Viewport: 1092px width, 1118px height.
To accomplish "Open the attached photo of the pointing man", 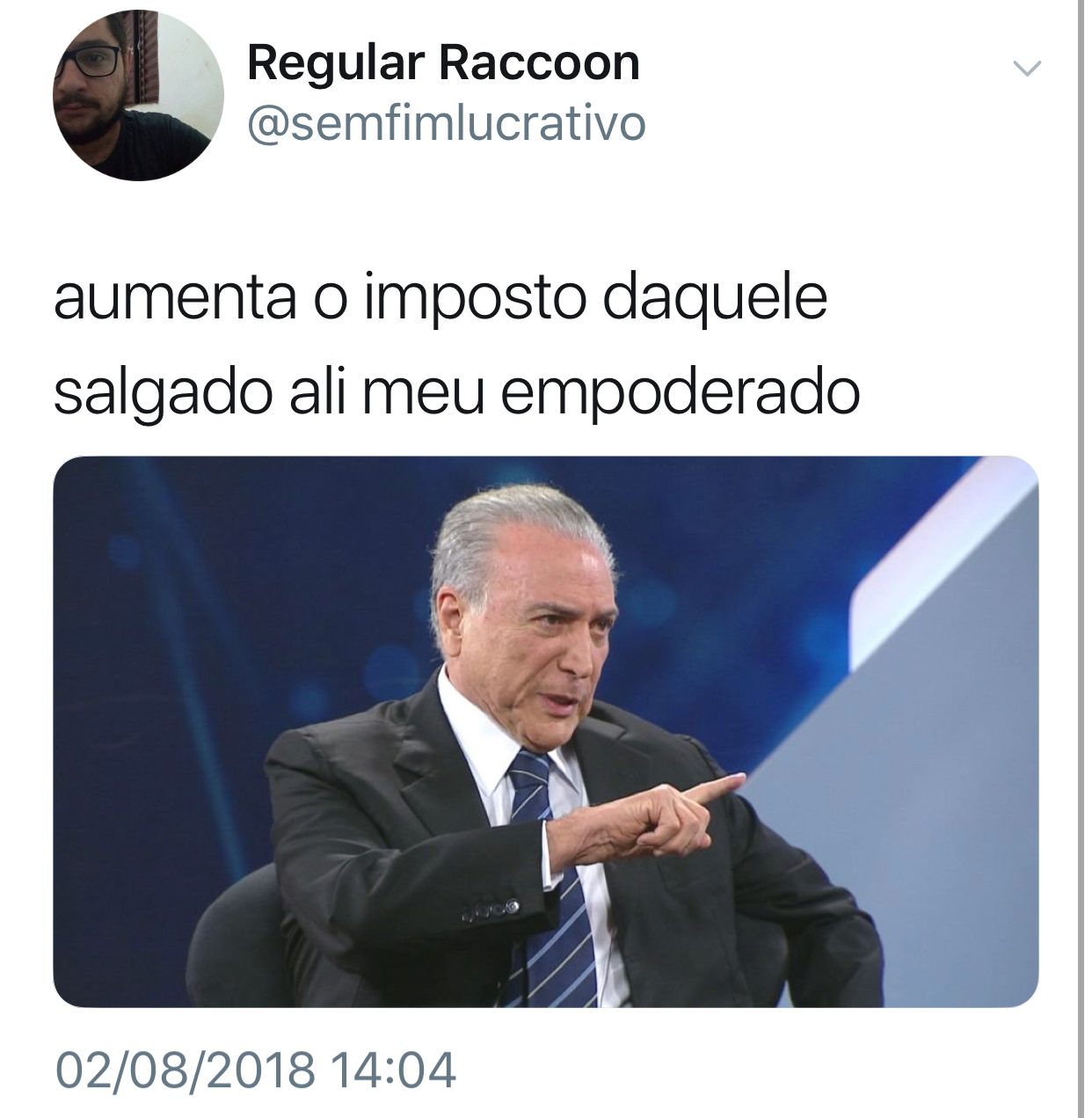I will [x=546, y=731].
